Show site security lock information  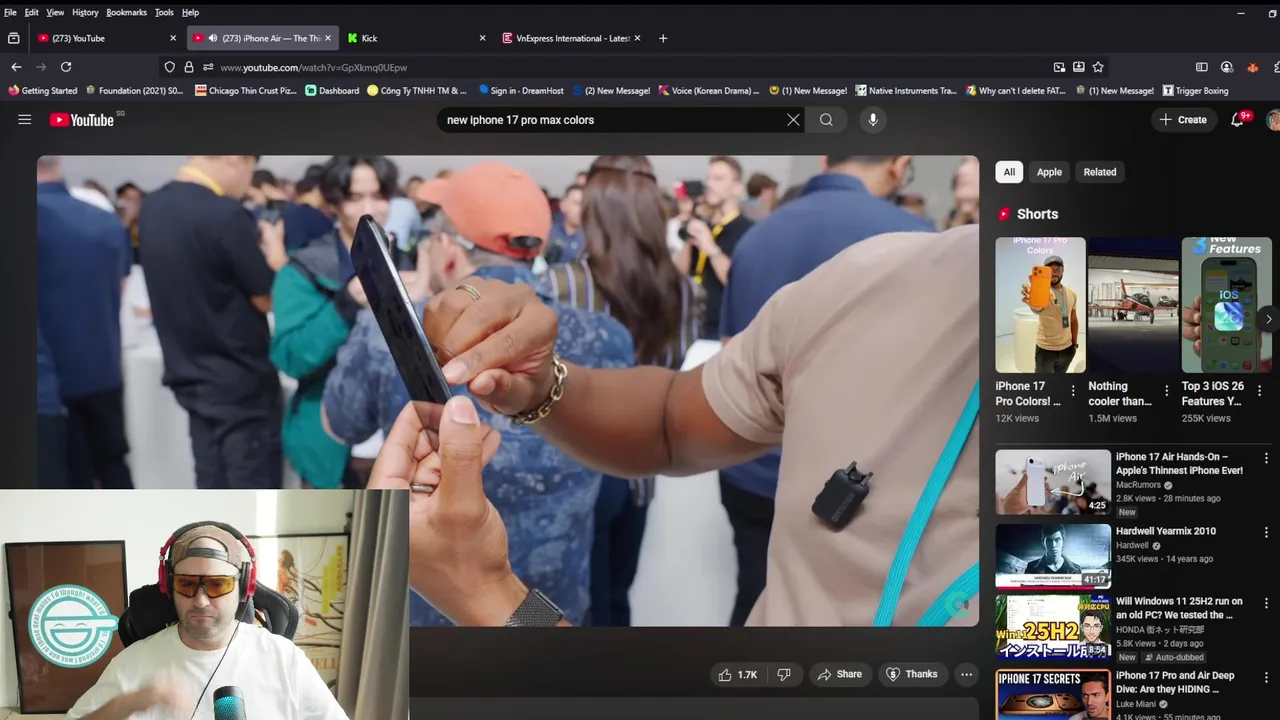click(x=189, y=67)
